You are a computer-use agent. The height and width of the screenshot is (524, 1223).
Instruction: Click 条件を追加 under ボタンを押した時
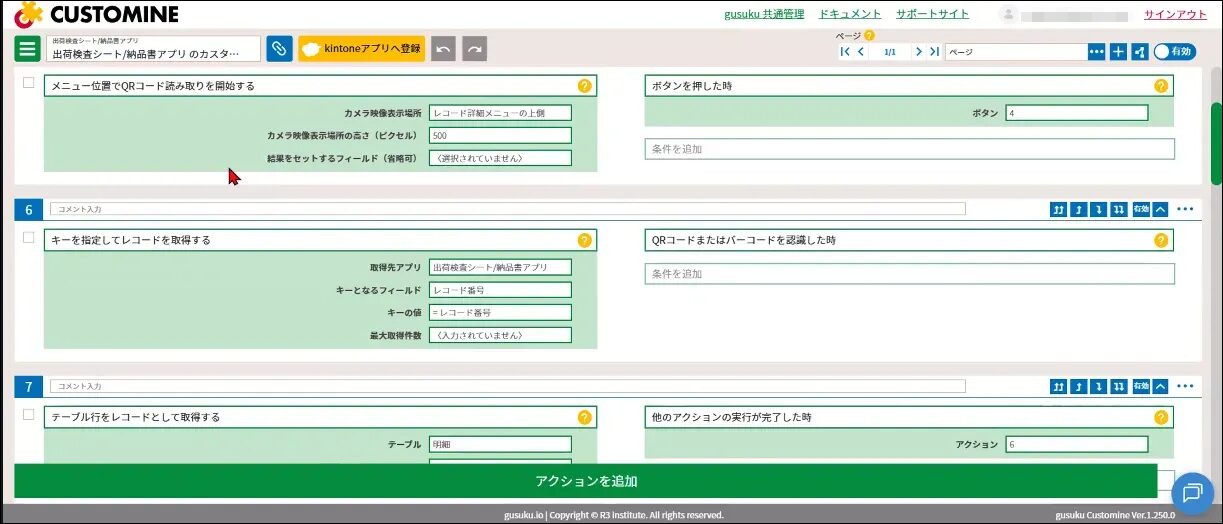point(909,149)
